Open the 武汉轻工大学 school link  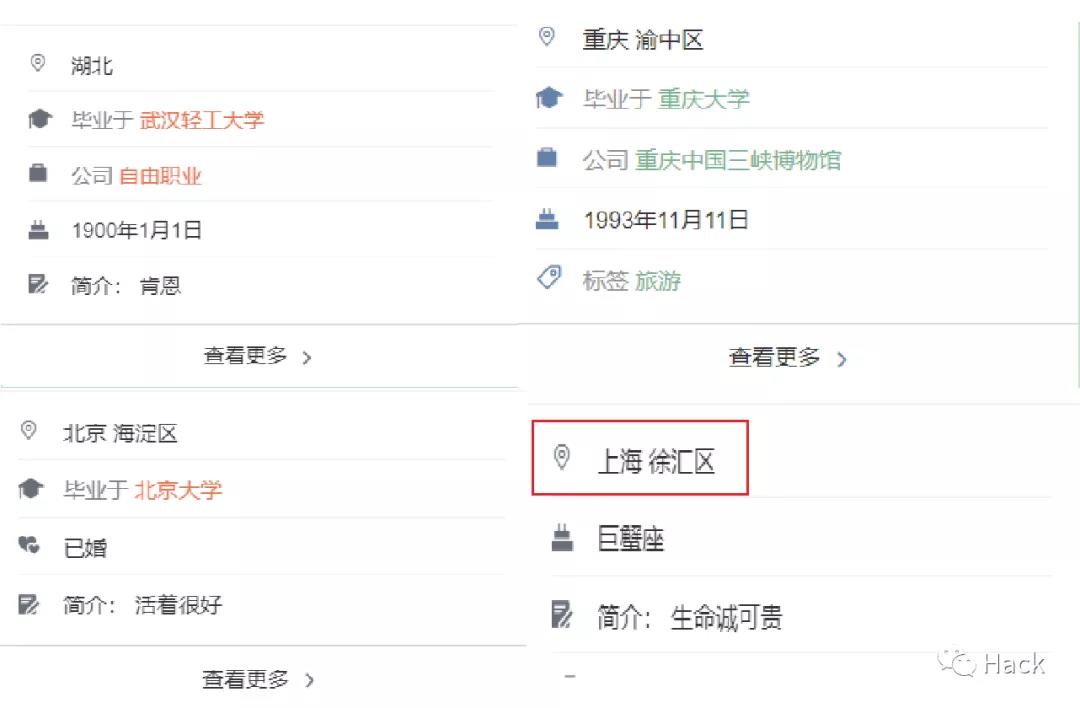pos(202,121)
